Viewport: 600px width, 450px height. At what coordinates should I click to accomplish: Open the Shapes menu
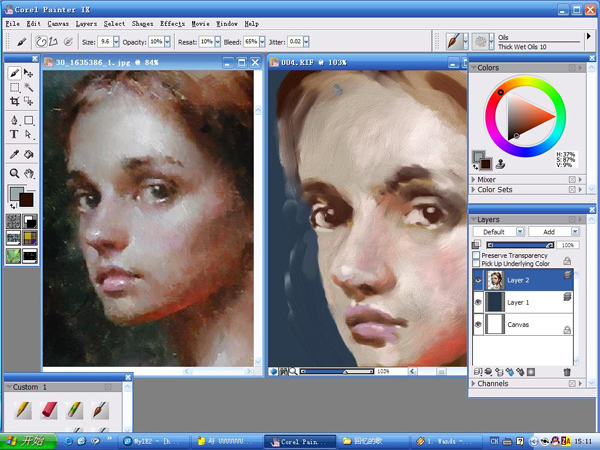[x=142, y=24]
